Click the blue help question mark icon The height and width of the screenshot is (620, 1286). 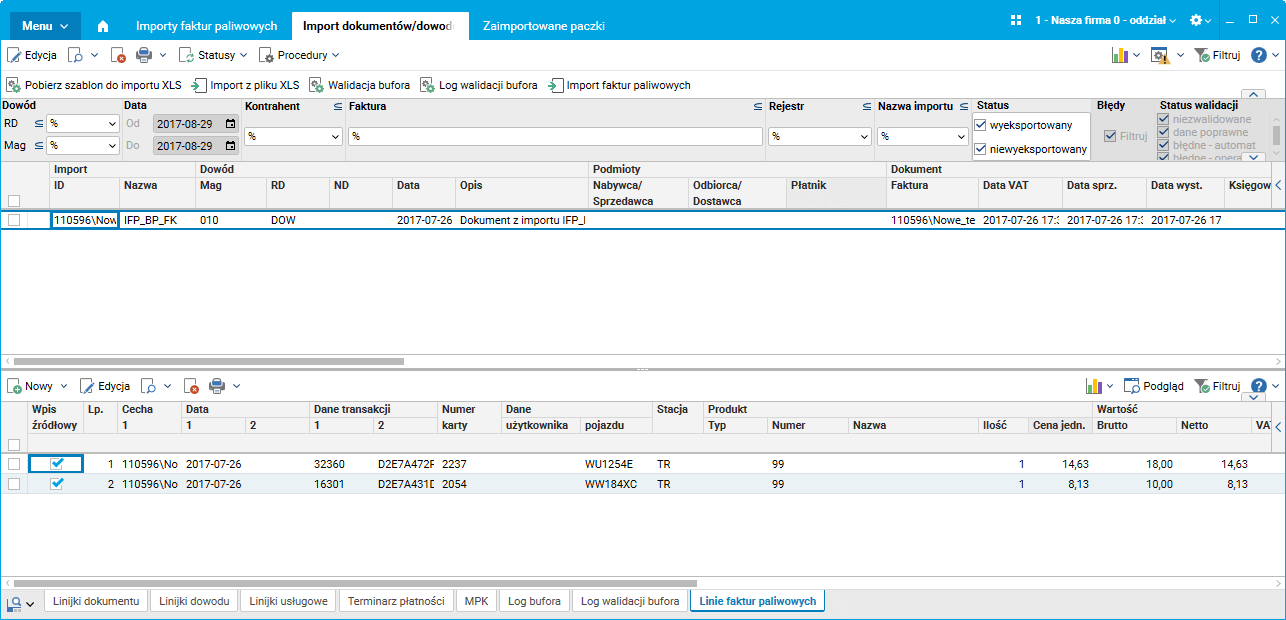[x=1259, y=55]
